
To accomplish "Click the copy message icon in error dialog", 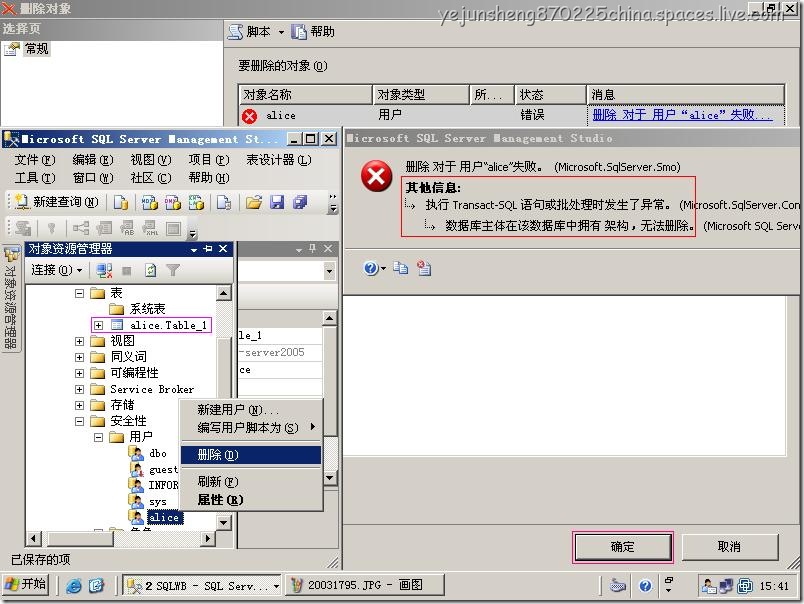I will 400,268.
